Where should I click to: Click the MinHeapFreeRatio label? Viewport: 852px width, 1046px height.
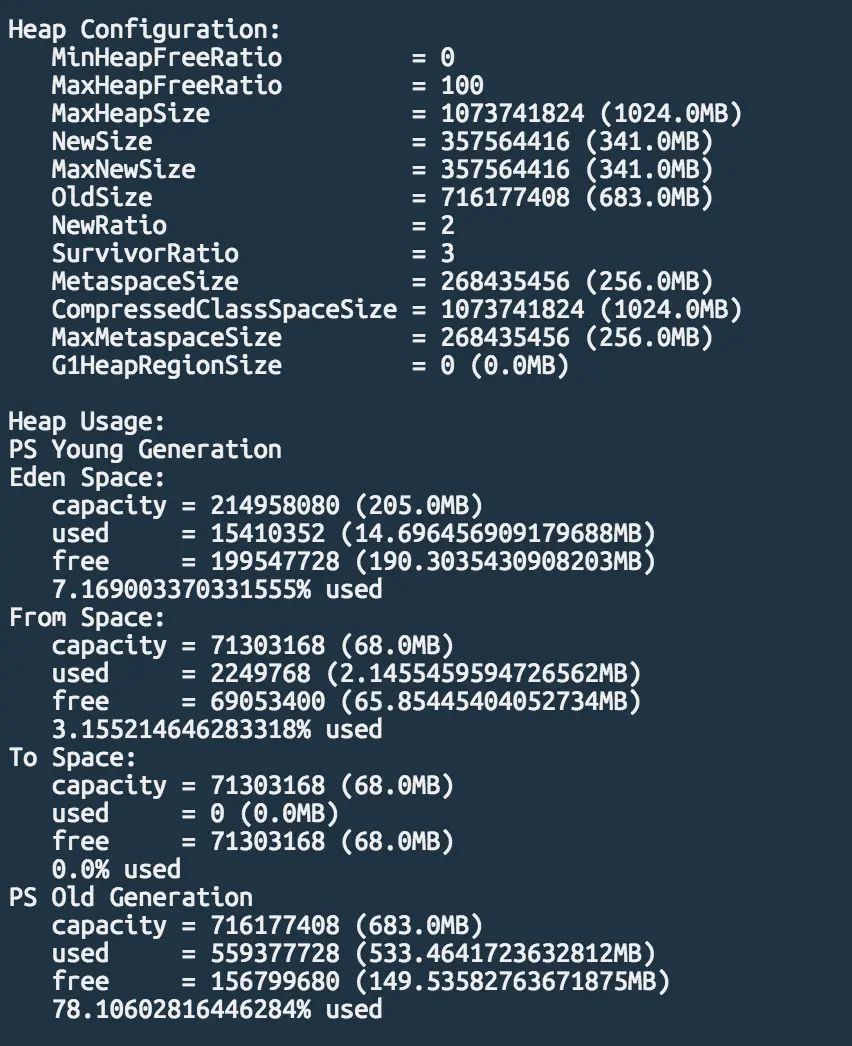tap(166, 57)
